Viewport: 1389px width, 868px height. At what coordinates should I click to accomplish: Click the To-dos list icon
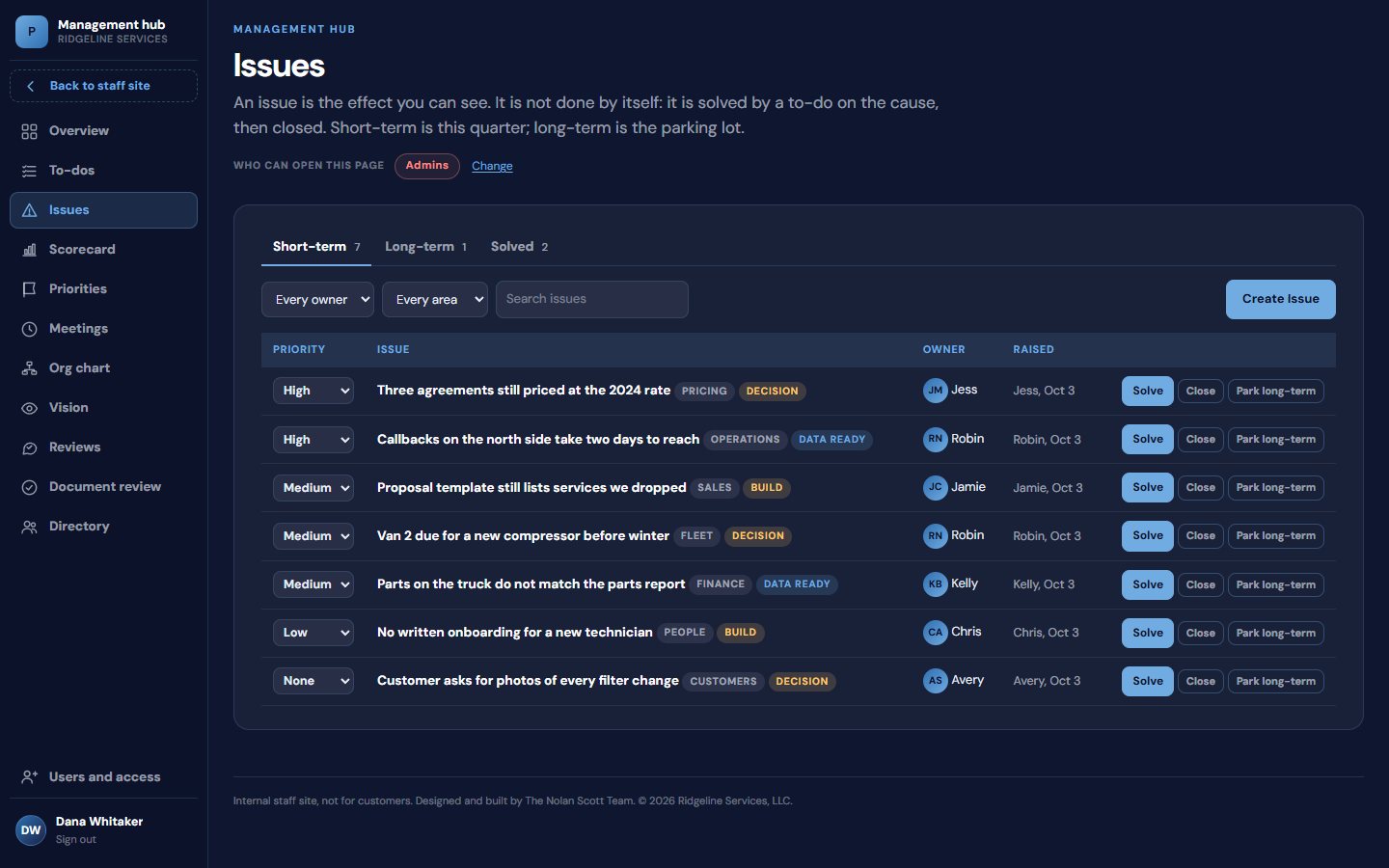30,171
